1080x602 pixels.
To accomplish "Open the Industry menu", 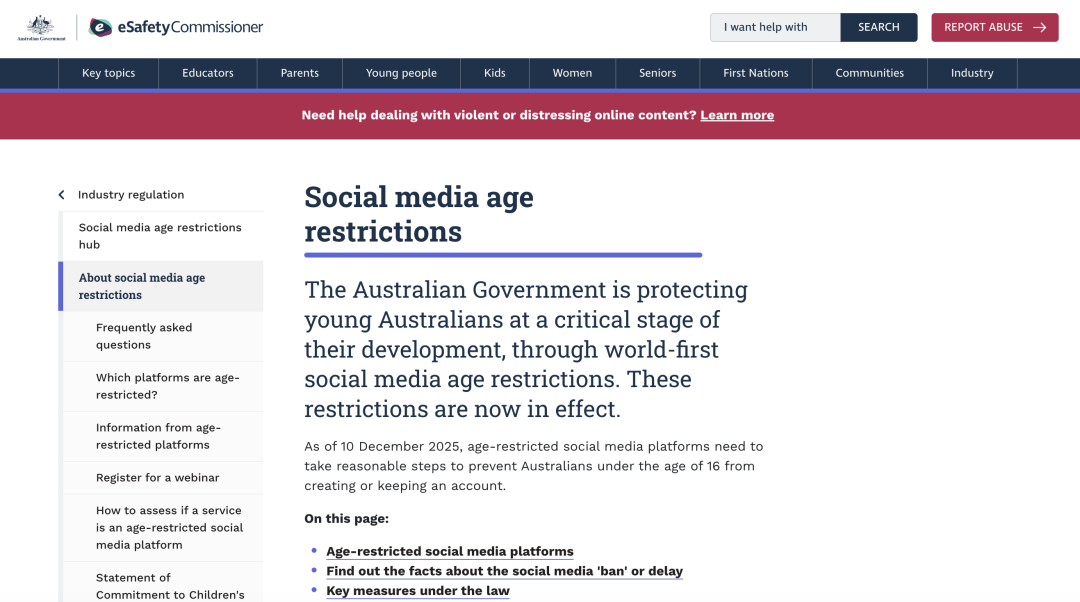I will click(973, 73).
